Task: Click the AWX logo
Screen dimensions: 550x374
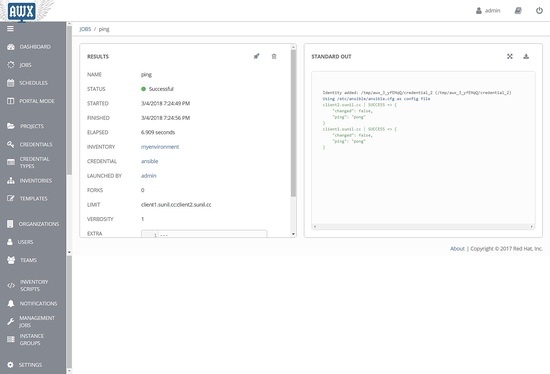Action: click(22, 11)
